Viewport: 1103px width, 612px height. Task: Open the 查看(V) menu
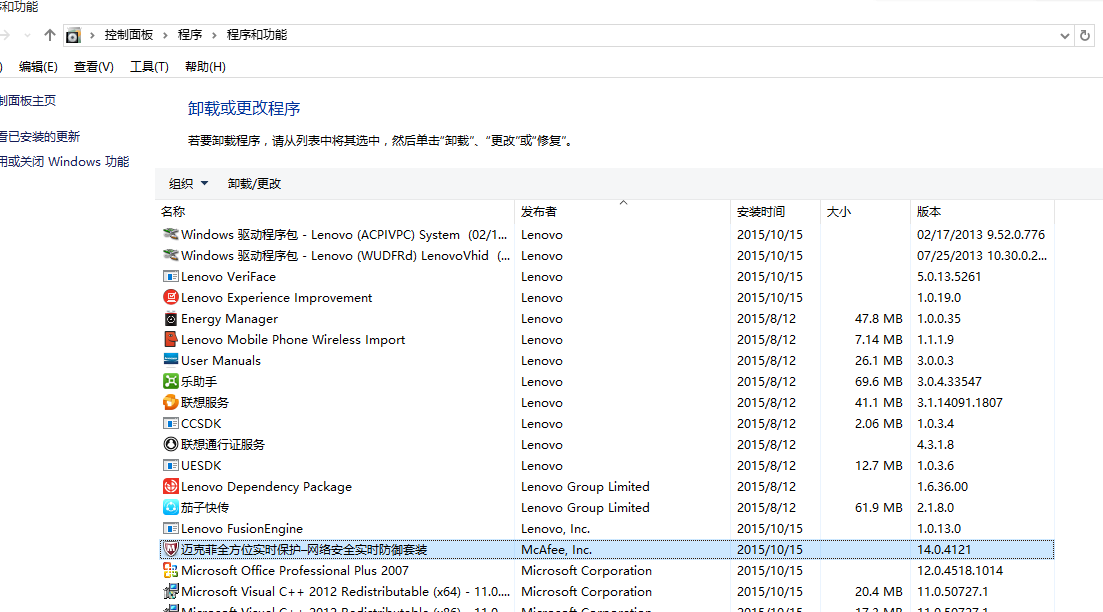[x=94, y=67]
